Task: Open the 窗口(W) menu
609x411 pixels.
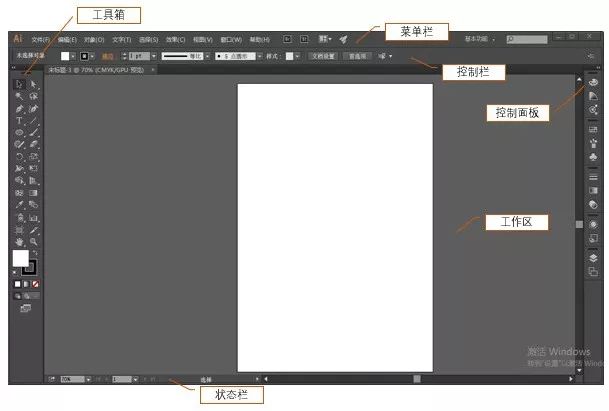Action: click(231, 40)
